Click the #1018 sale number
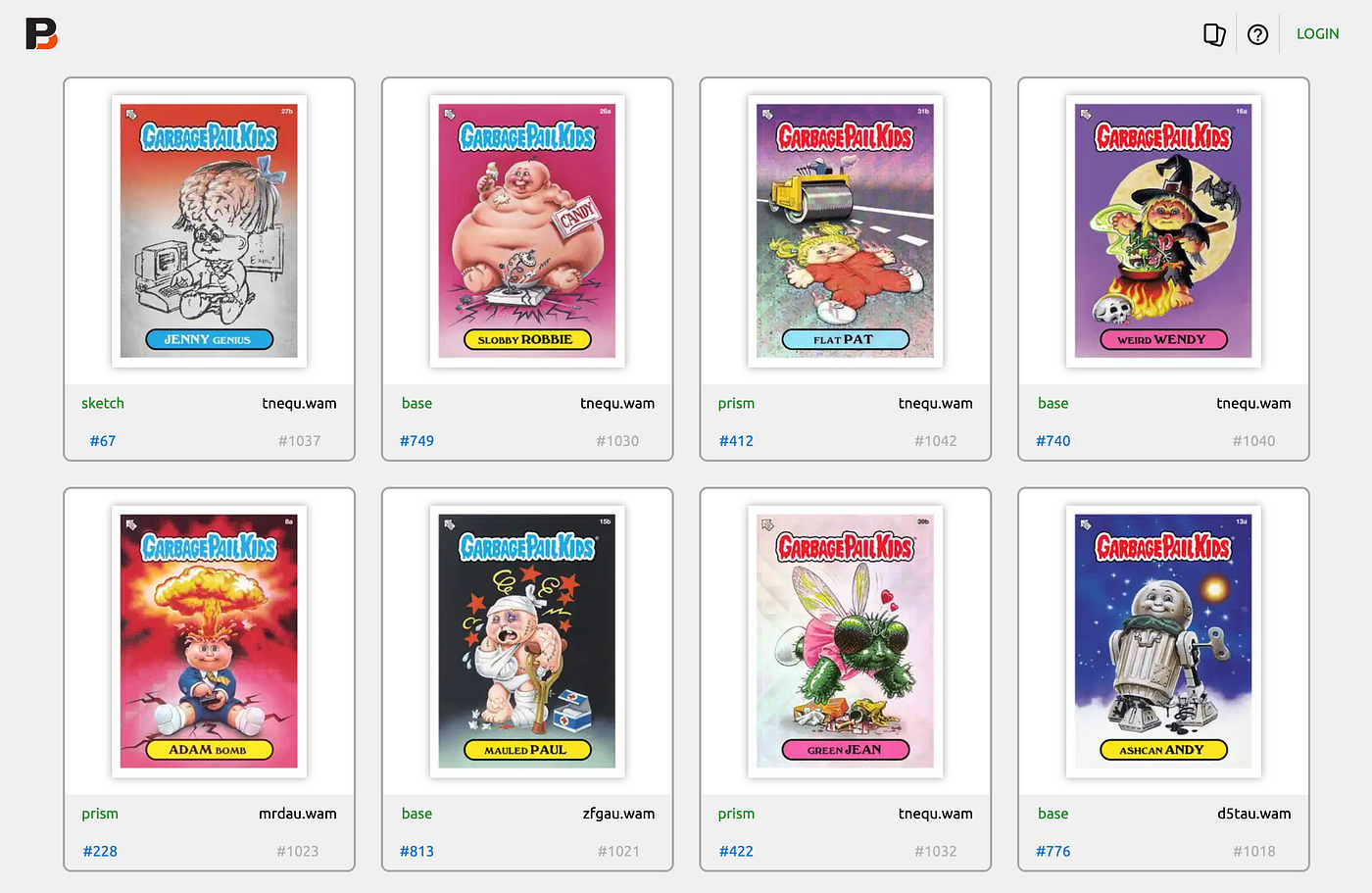The image size is (1372, 893). click(x=1254, y=851)
